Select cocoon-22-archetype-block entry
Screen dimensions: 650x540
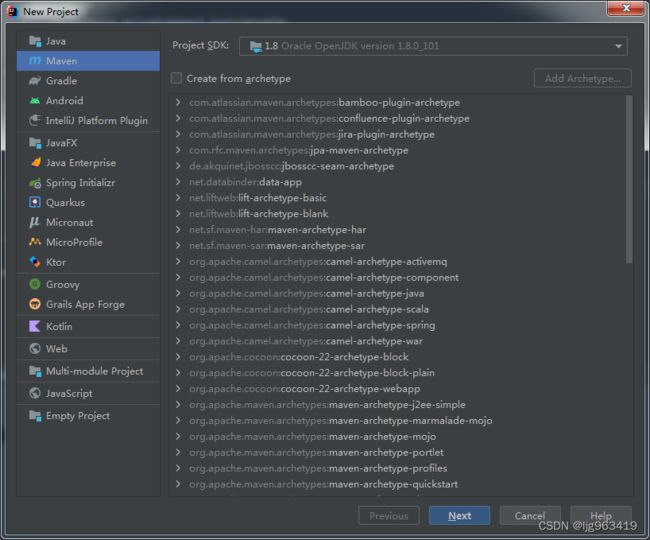pos(298,356)
